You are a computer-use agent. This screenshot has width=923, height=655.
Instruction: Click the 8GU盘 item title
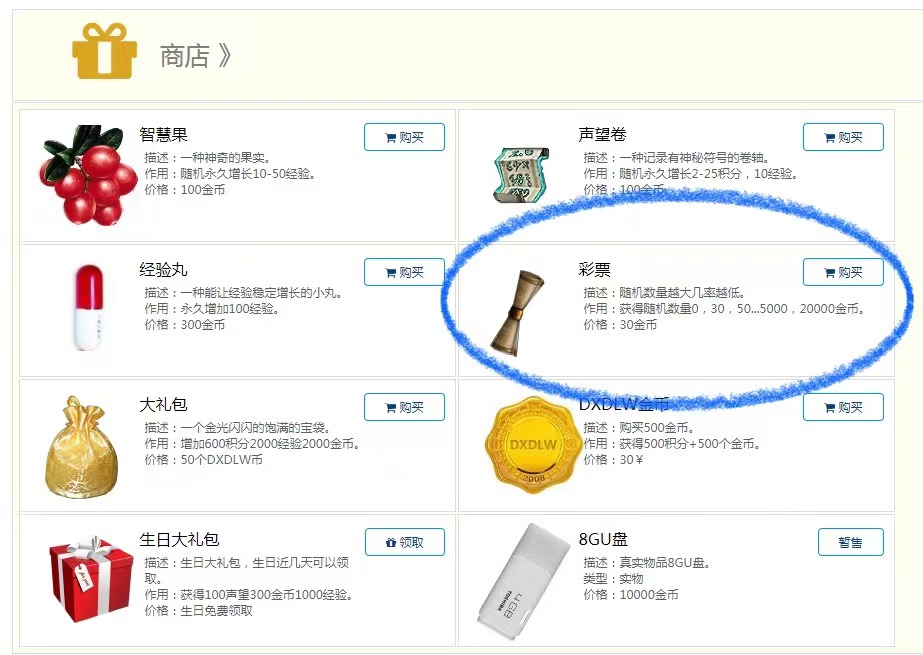603,539
